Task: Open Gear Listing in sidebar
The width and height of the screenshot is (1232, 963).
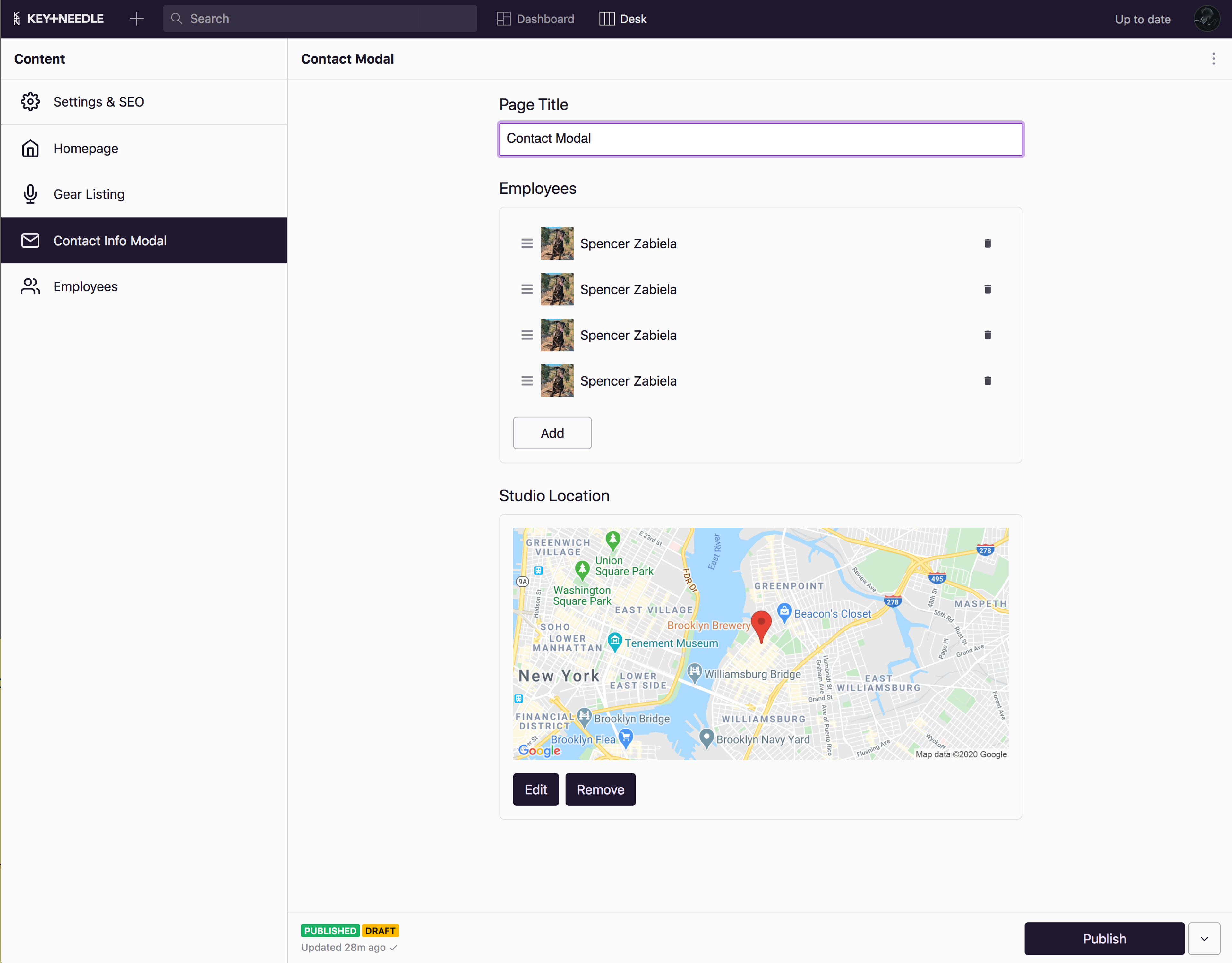Action: (x=144, y=194)
